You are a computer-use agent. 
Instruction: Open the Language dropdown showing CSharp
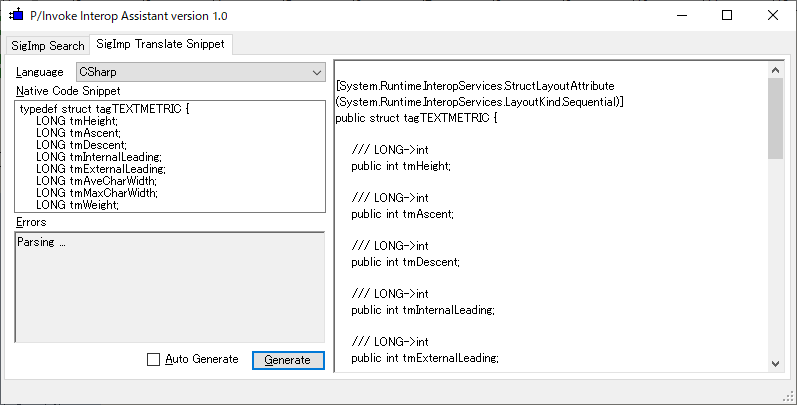(201, 72)
